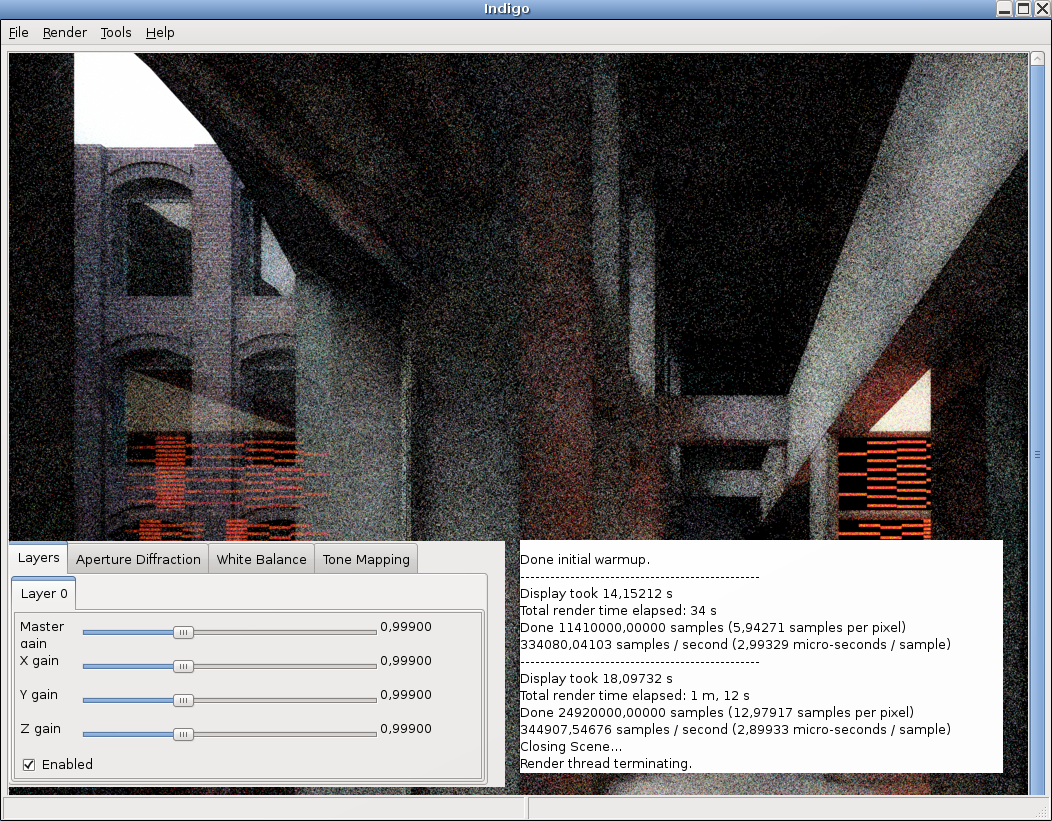Open the Tools menu
Screen dimensions: 1052x821
pyautogui.click(x=115, y=32)
